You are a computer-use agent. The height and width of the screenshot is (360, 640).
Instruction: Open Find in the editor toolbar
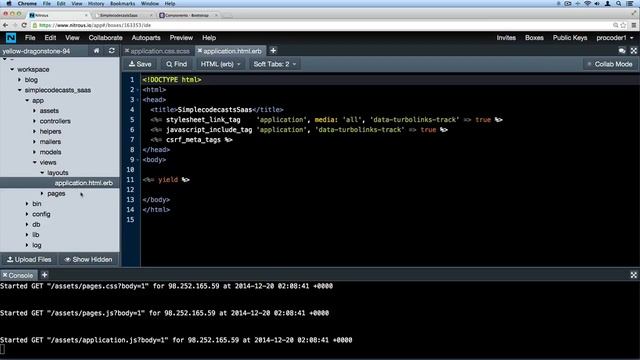[176, 64]
